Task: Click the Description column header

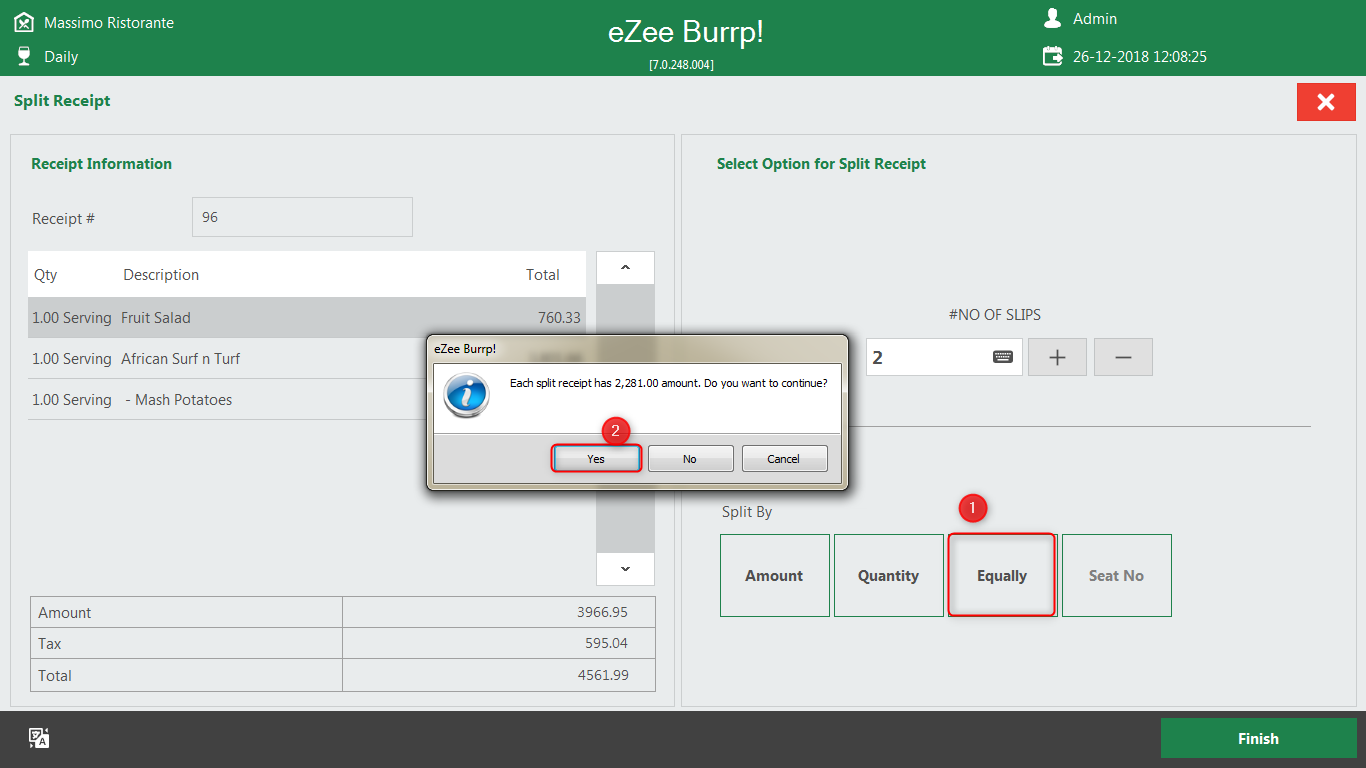Action: (x=161, y=275)
